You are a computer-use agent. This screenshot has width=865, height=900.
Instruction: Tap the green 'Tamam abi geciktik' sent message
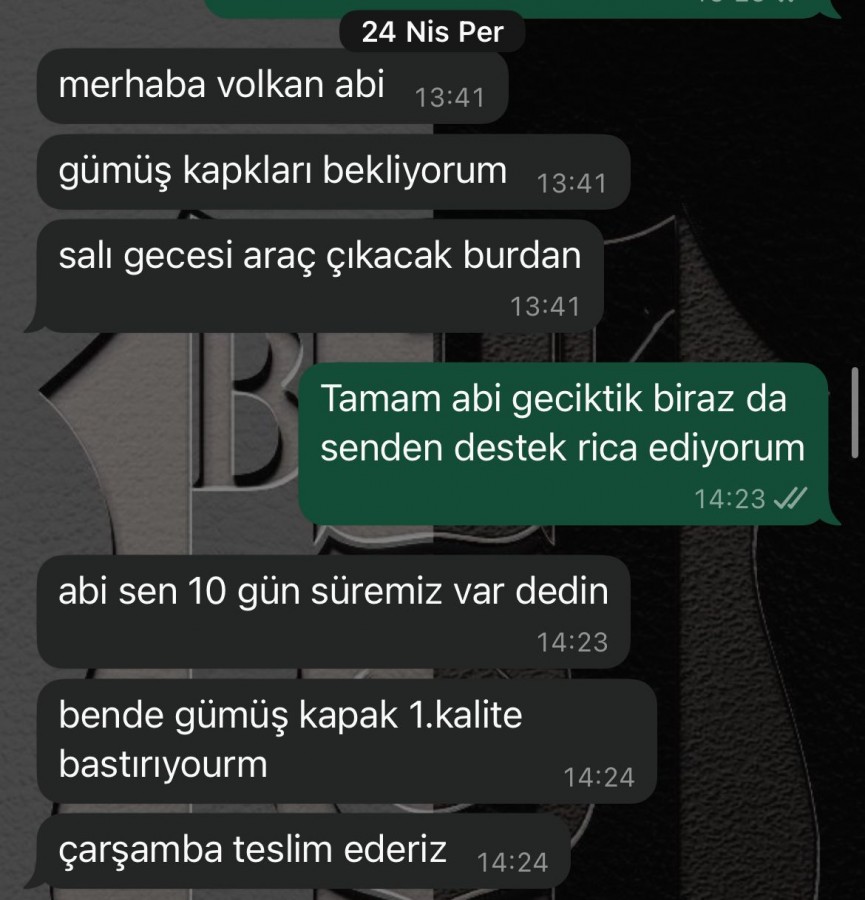click(563, 444)
